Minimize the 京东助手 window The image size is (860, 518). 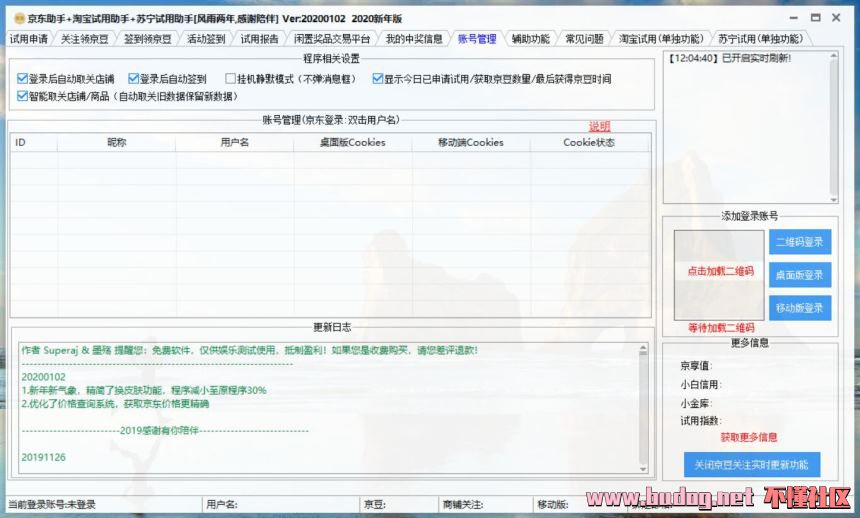point(794,18)
